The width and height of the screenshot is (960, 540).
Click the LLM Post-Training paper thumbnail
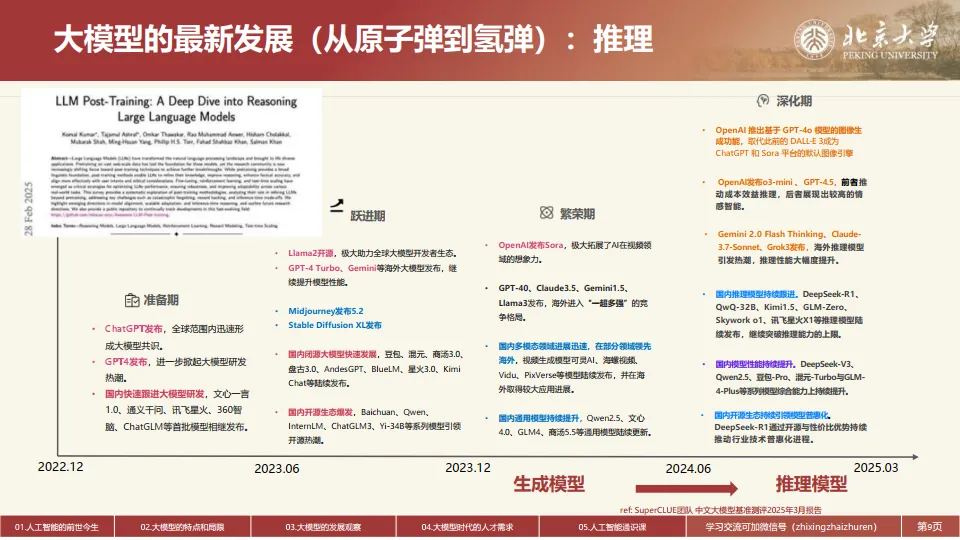click(x=171, y=162)
